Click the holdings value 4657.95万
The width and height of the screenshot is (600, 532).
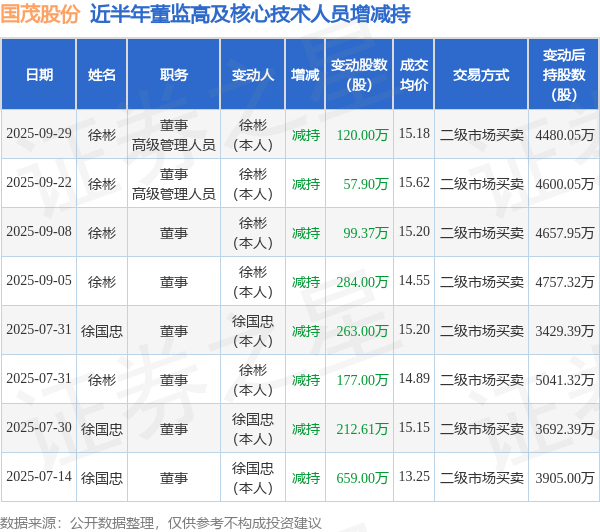(565, 233)
